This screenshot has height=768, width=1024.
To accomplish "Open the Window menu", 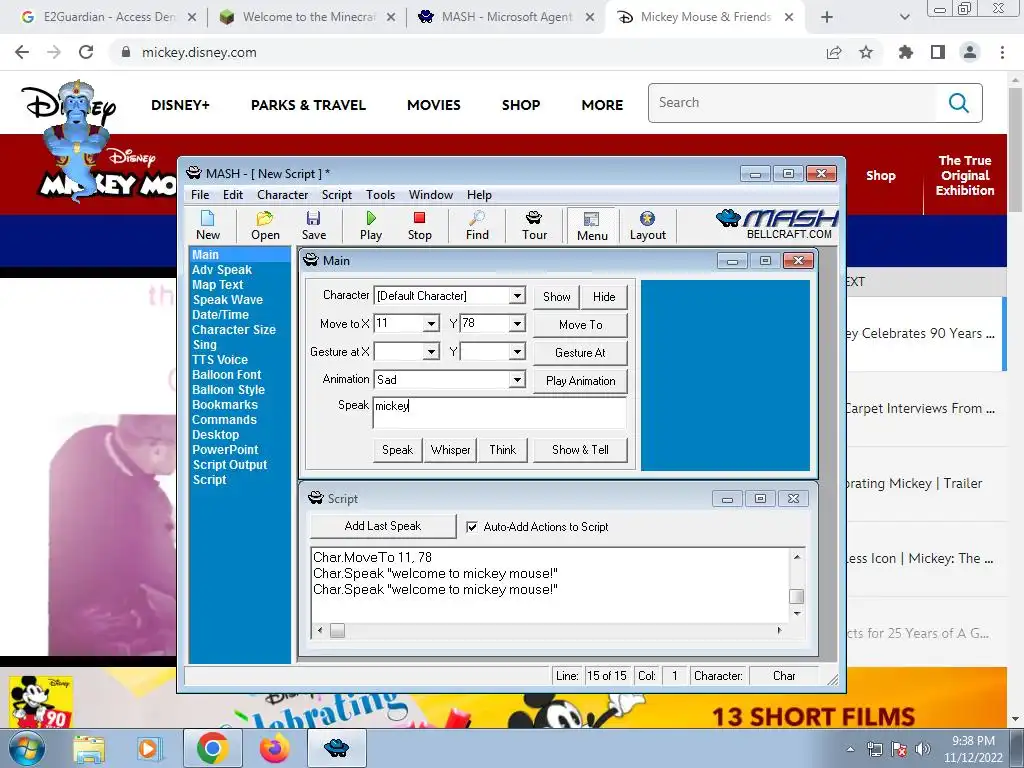I will pyautogui.click(x=430, y=195).
